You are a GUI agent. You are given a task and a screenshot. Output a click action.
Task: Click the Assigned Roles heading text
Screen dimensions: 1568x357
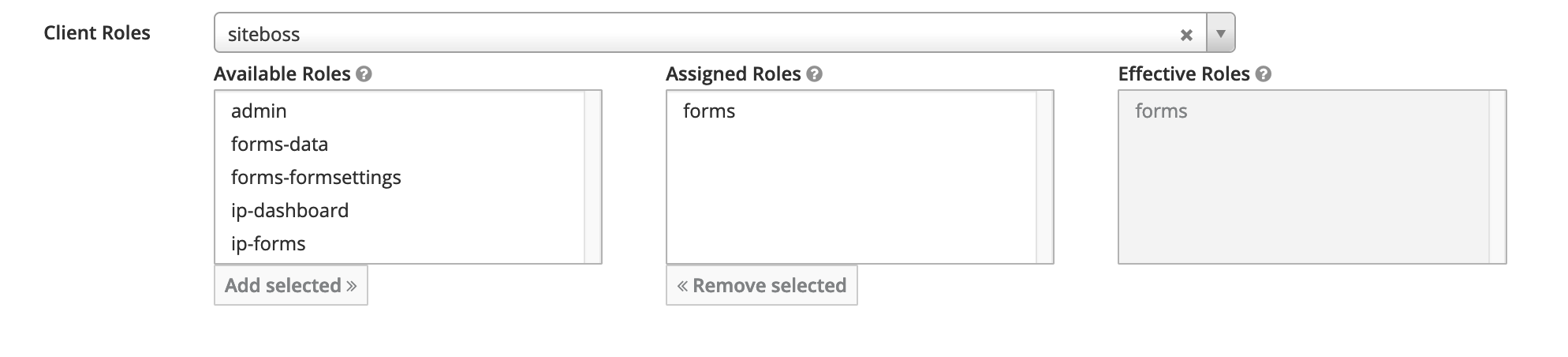point(733,74)
